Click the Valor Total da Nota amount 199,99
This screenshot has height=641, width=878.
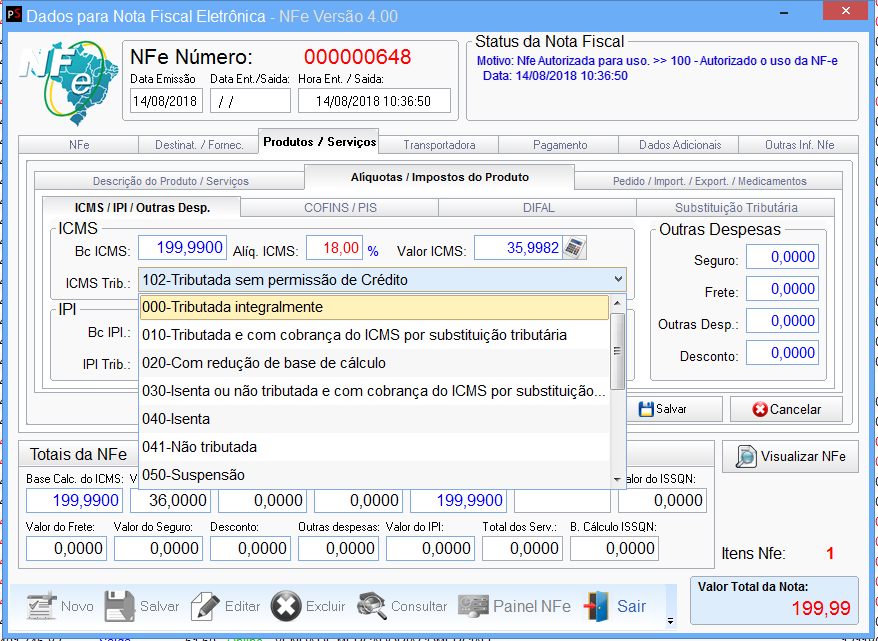[821, 607]
